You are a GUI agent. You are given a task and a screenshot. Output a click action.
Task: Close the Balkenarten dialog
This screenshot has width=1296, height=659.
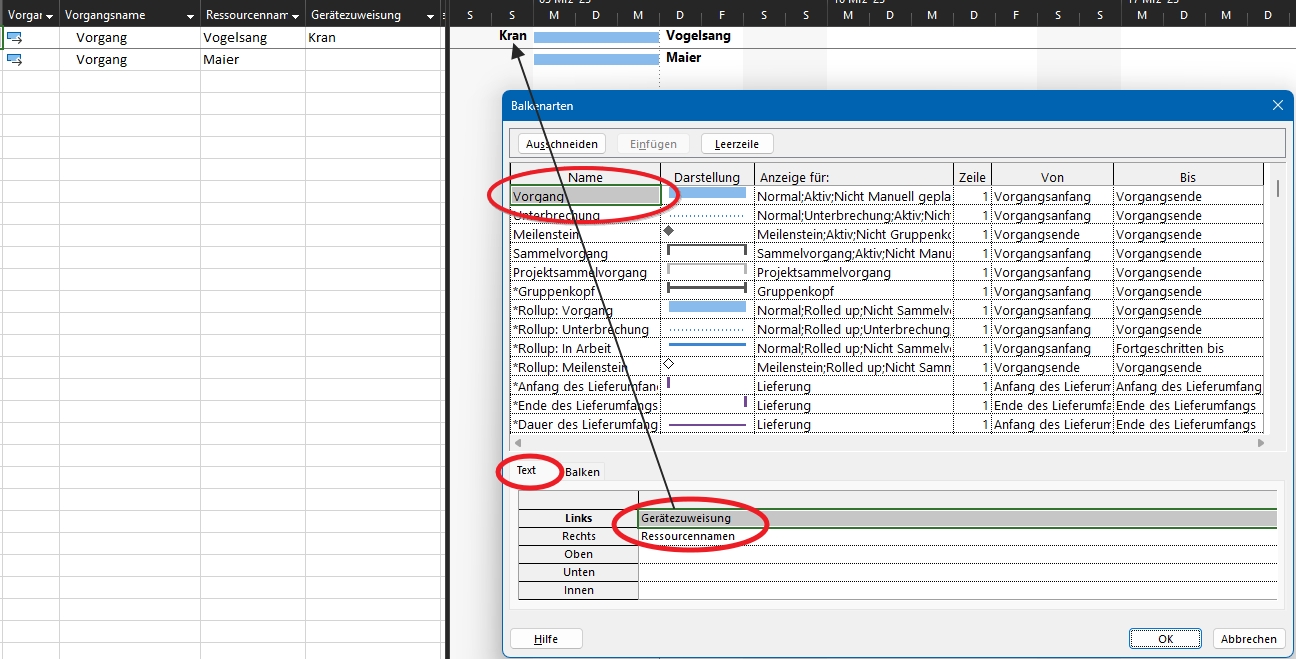1277,105
